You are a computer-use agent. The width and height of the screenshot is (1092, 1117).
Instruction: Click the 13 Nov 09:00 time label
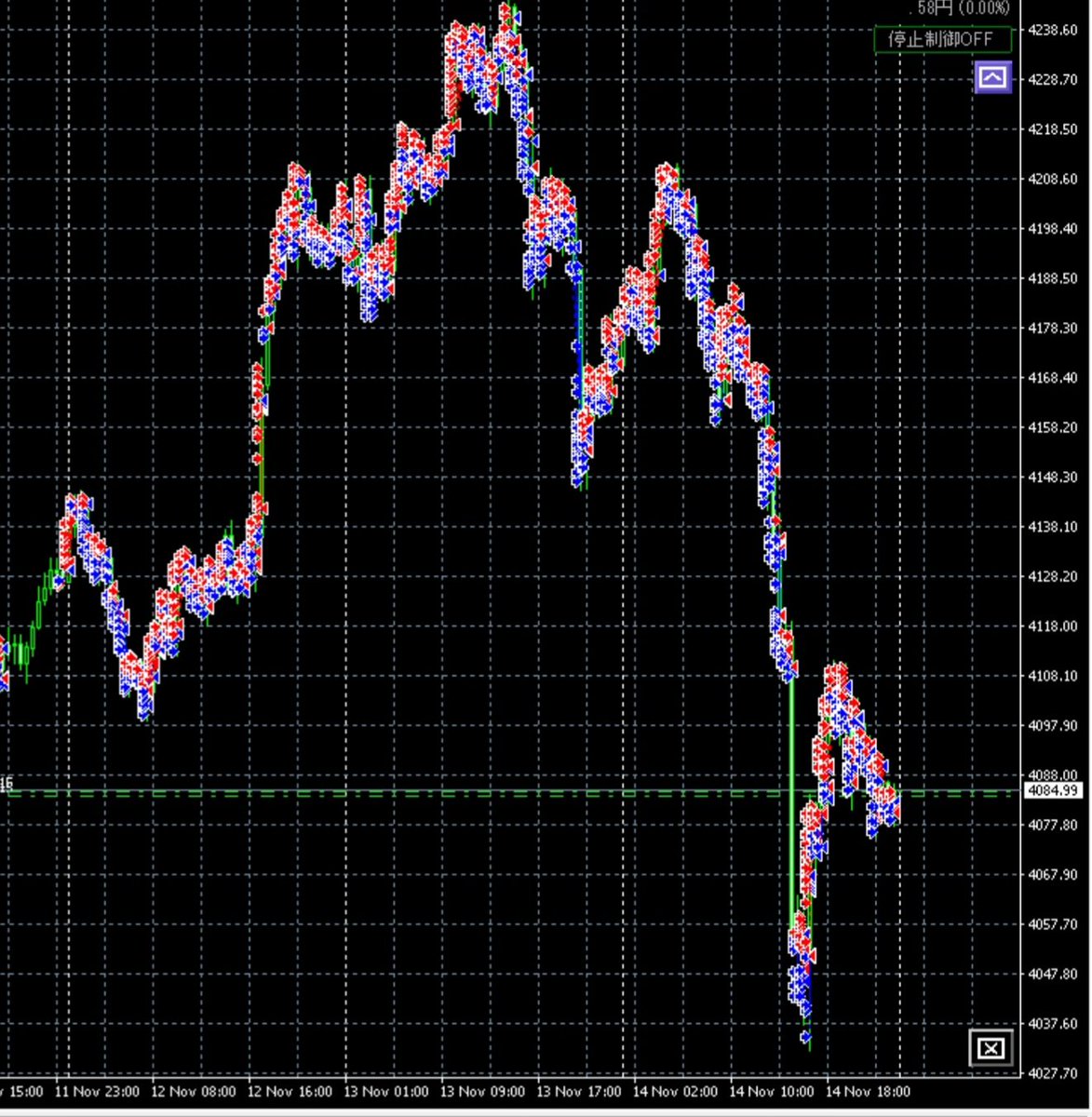tap(482, 1091)
